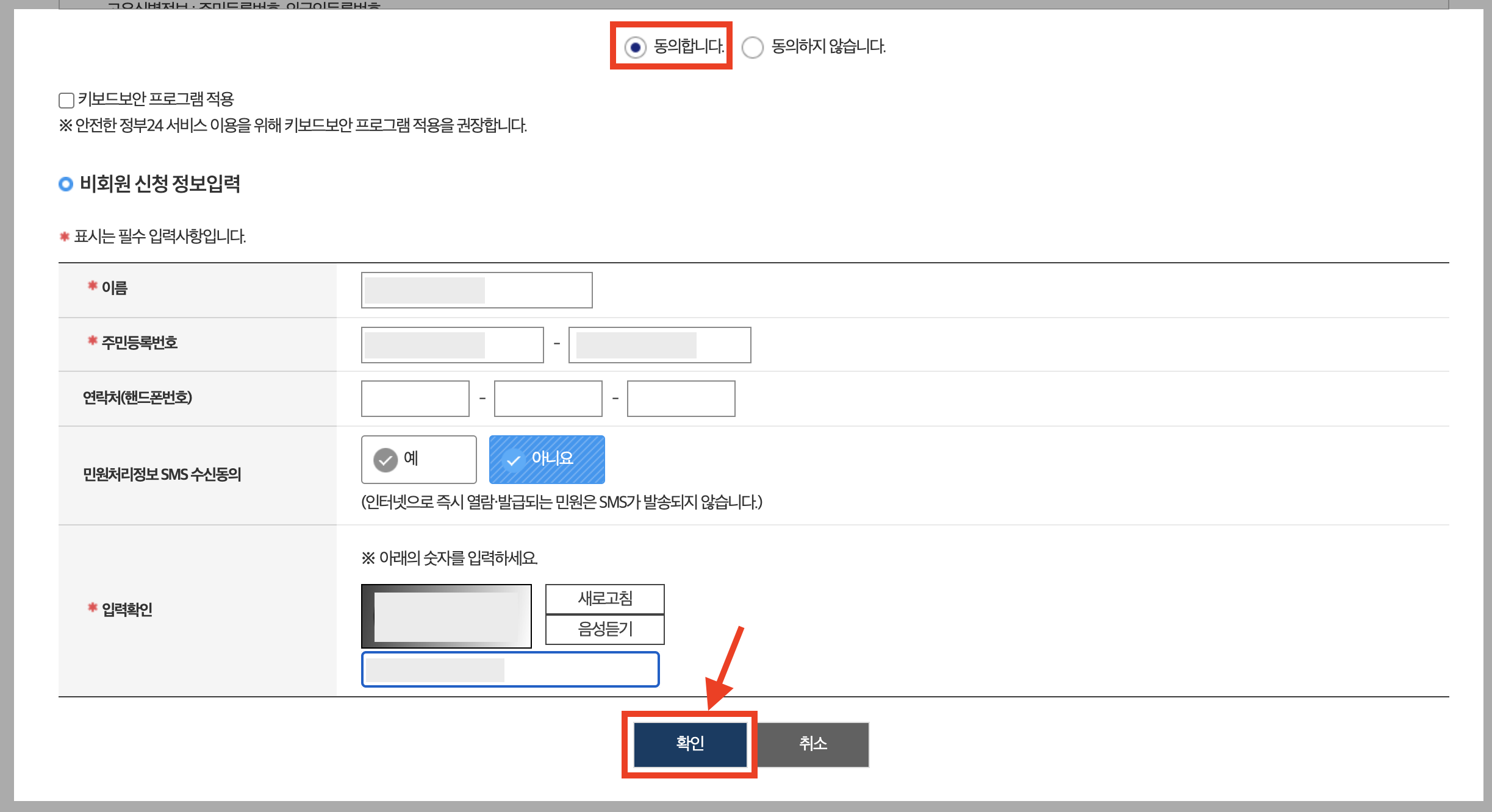This screenshot has width=1492, height=812.
Task: Choose 아니요 for SMS 수신동의
Action: coord(547,459)
